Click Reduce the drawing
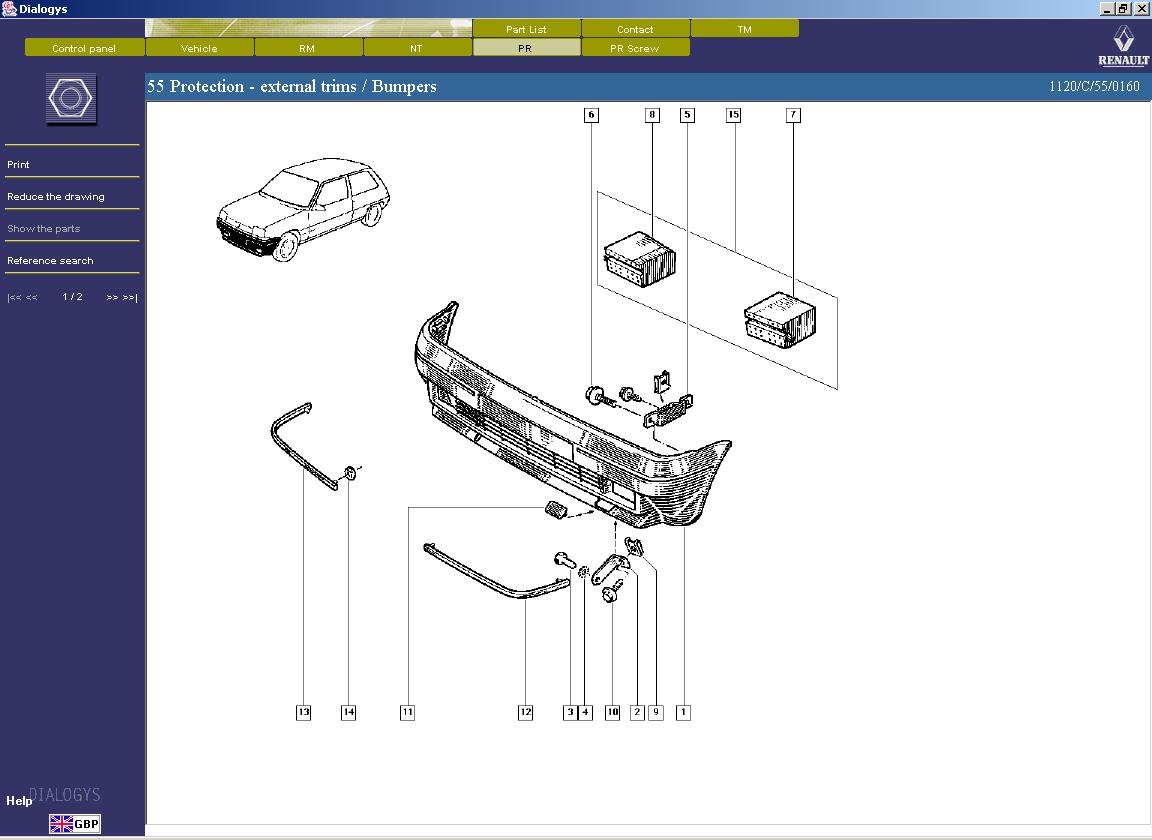 click(56, 196)
